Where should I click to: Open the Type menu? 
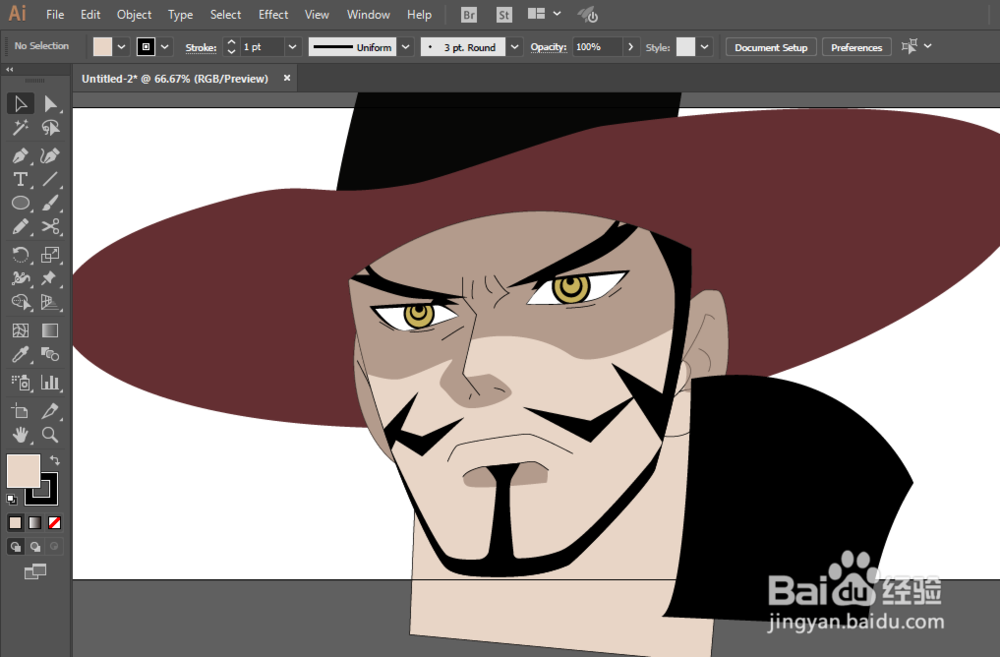[180, 15]
